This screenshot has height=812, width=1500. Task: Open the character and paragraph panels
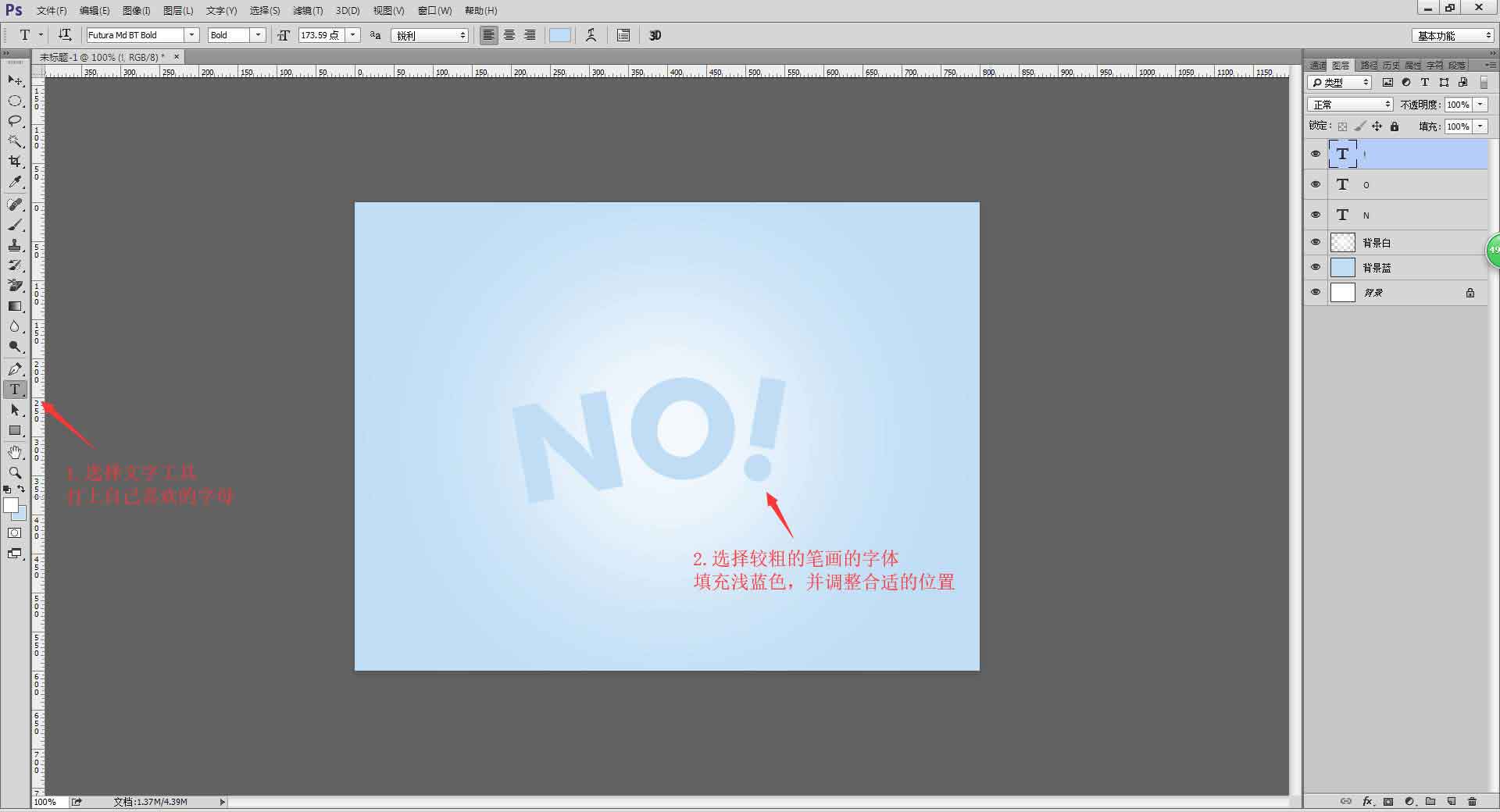click(623, 35)
